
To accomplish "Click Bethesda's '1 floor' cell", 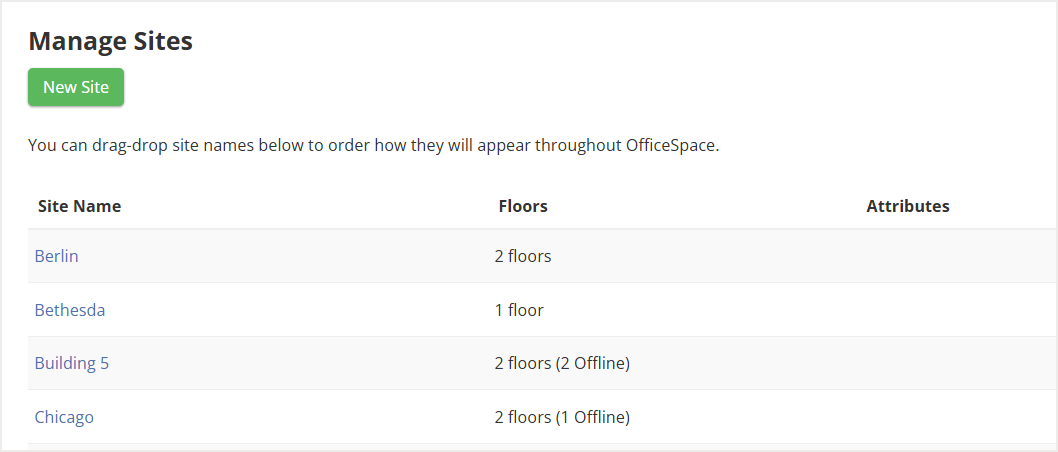I will pos(519,310).
